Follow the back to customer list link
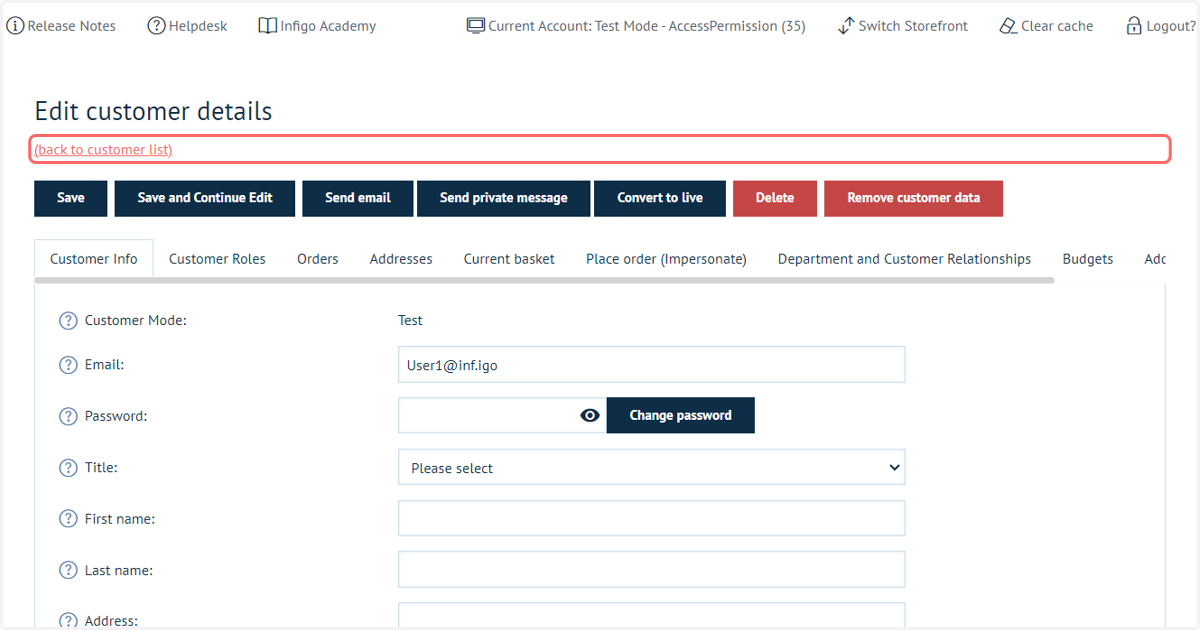The height and width of the screenshot is (630, 1200). 103,150
